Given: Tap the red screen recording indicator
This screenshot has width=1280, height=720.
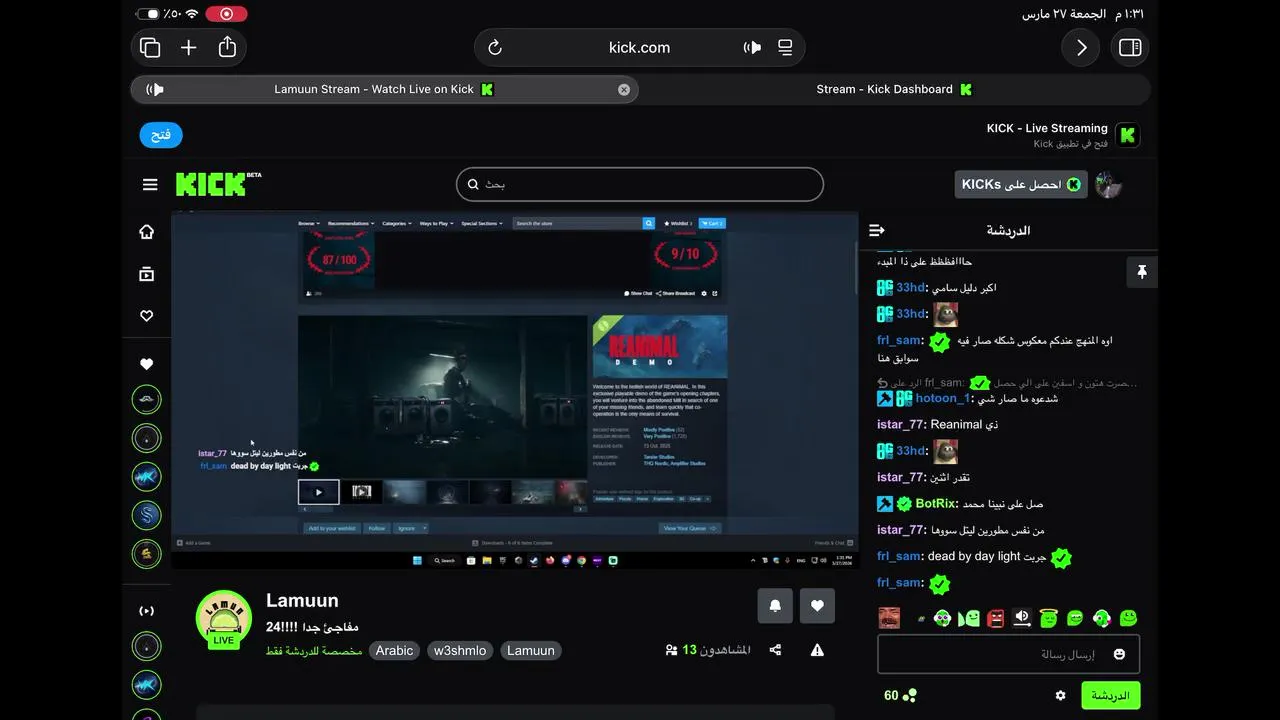Looking at the screenshot, I should (226, 14).
